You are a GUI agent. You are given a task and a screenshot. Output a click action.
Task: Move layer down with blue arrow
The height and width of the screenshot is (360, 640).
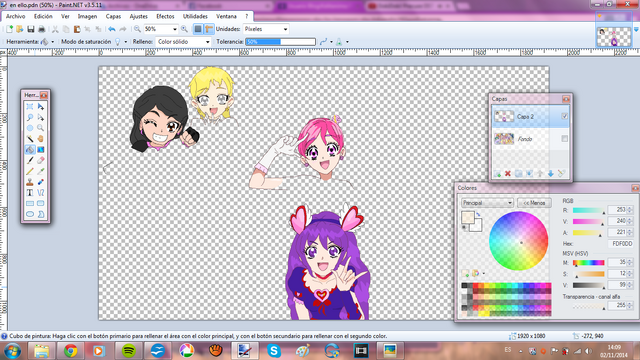coord(551,173)
